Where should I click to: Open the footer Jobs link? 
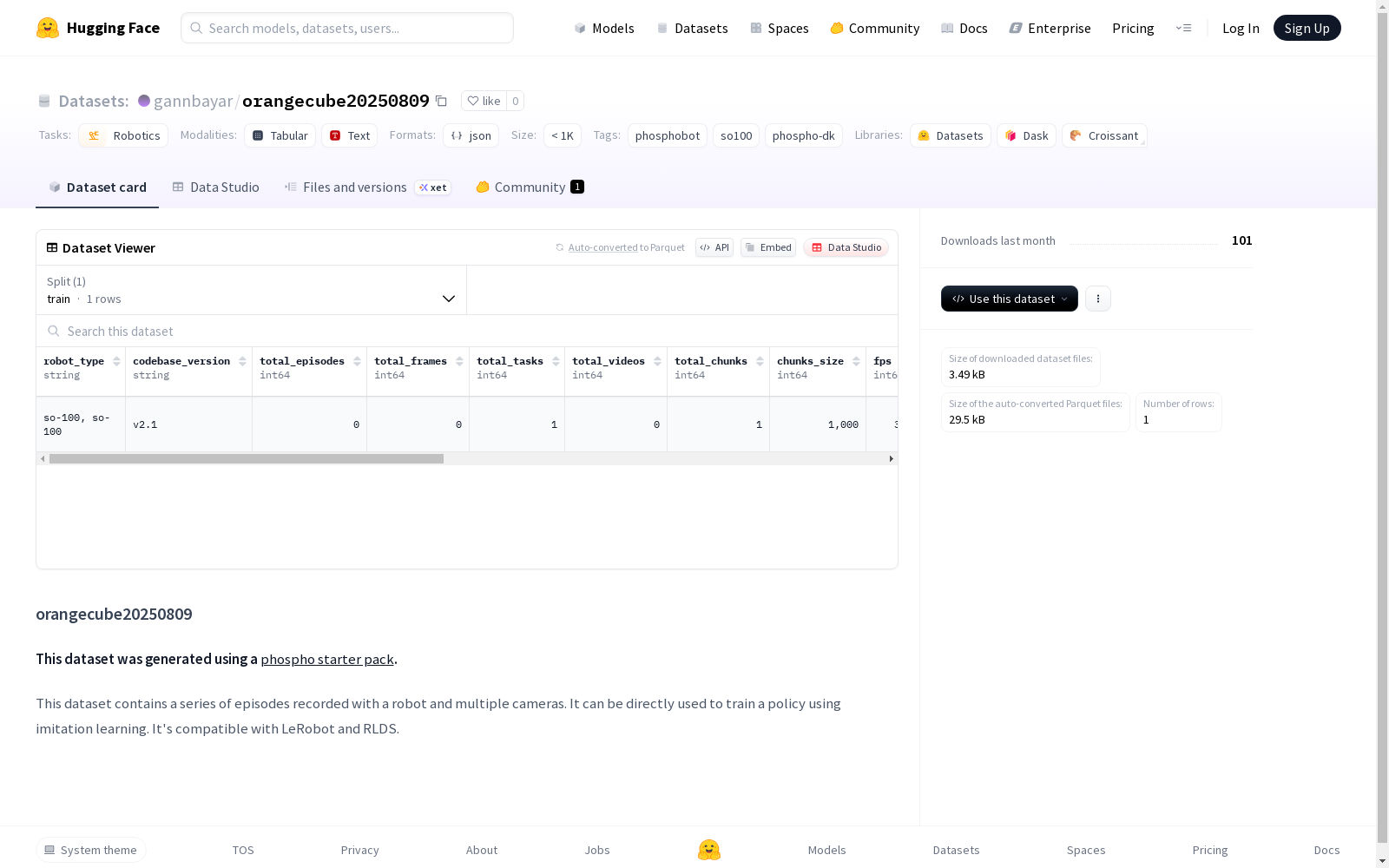[x=597, y=850]
